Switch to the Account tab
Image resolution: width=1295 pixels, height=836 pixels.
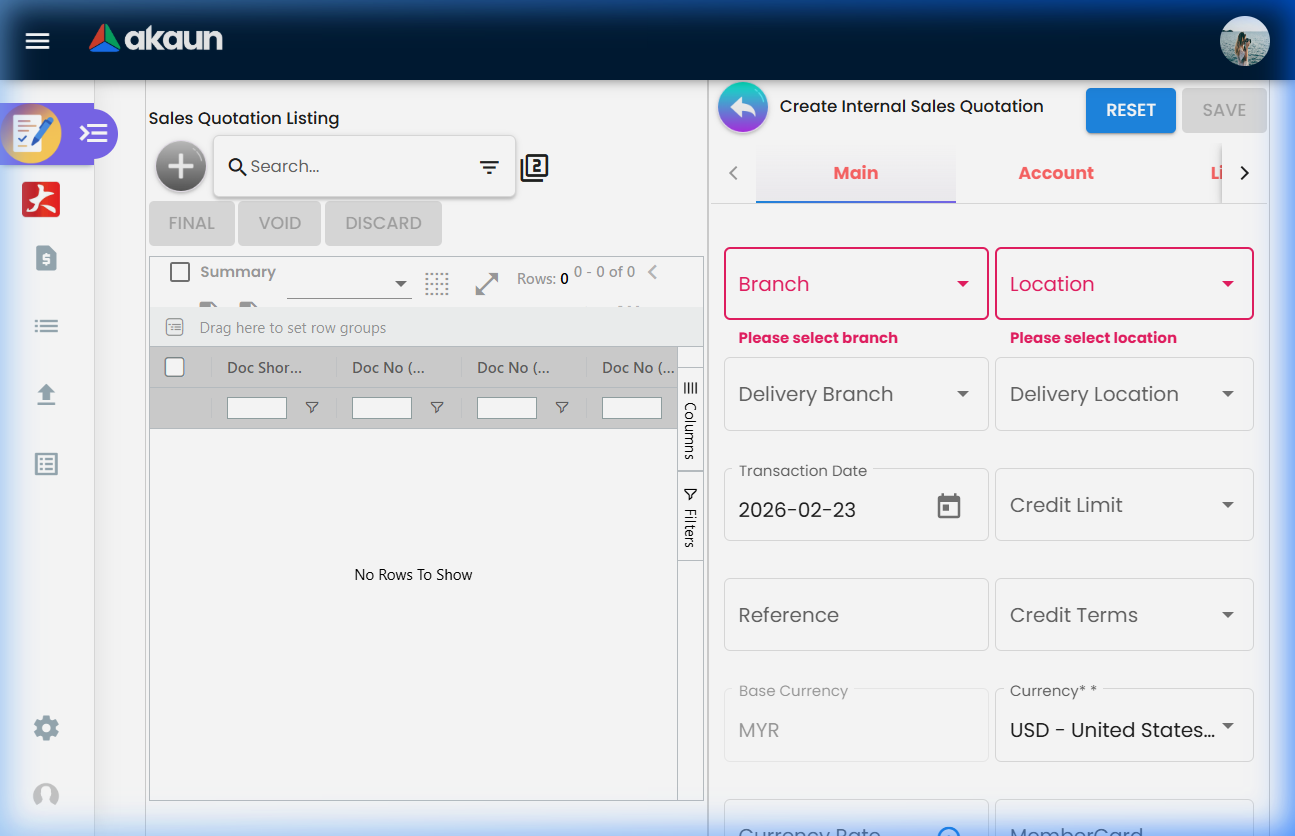[1056, 172]
